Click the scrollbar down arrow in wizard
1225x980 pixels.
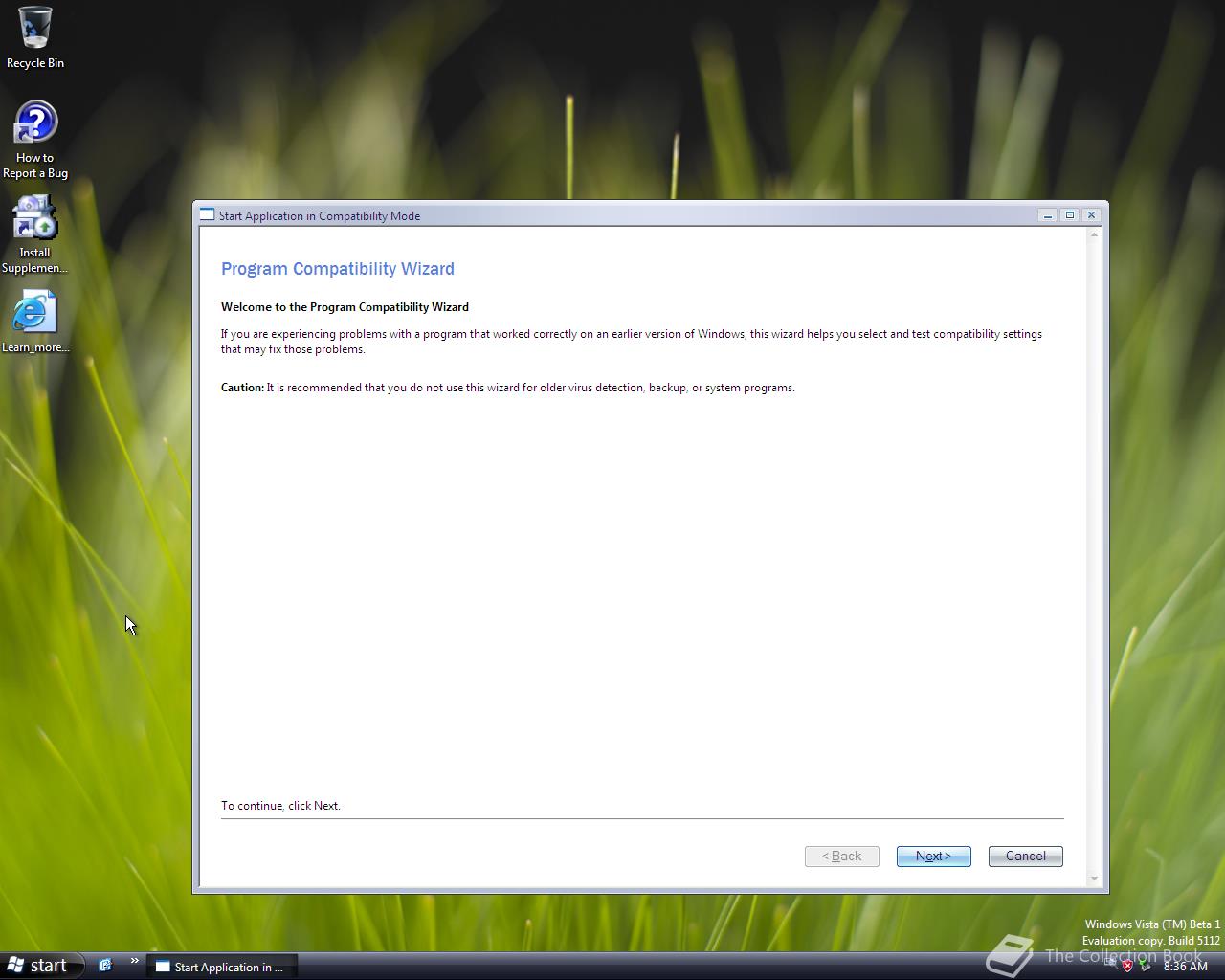[x=1094, y=879]
